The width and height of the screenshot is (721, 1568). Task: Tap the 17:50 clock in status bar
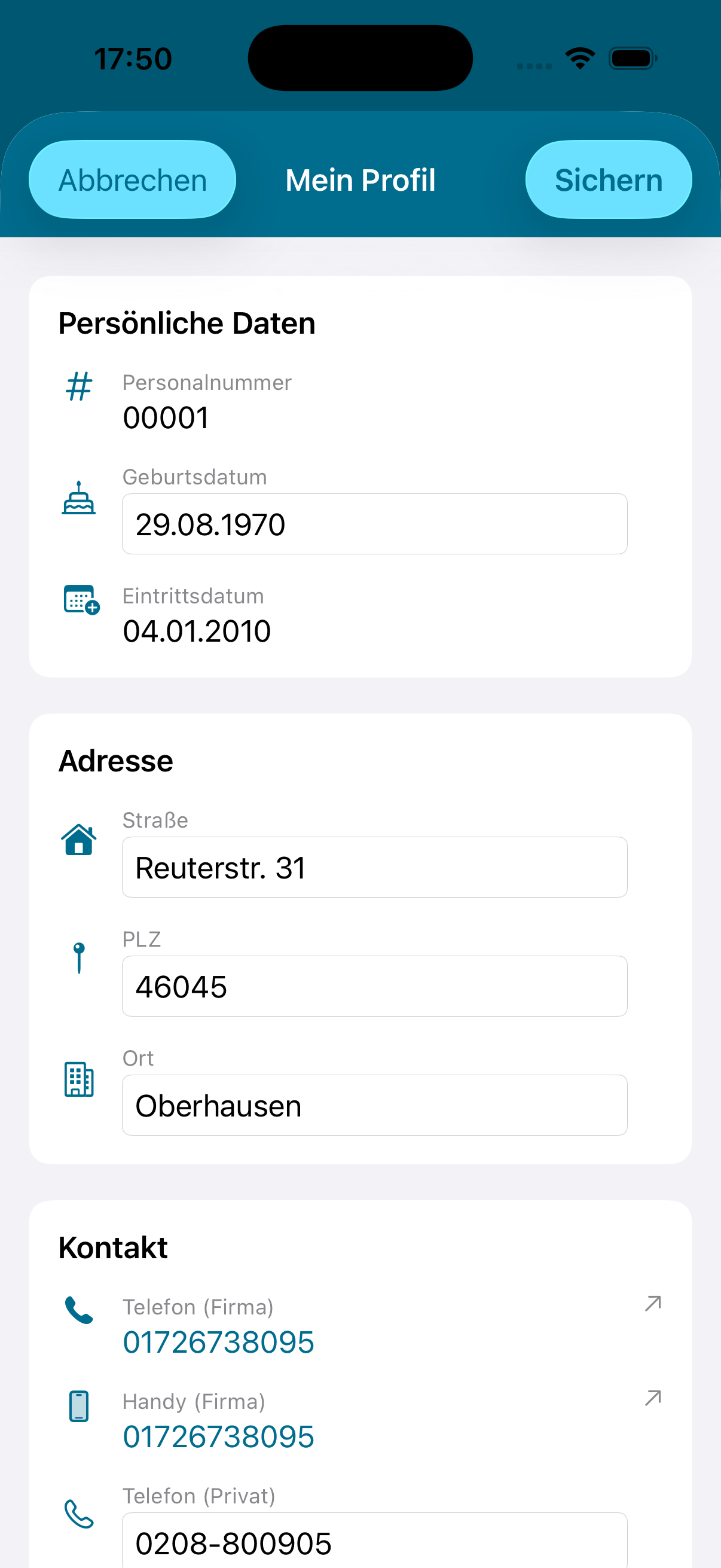tap(133, 59)
